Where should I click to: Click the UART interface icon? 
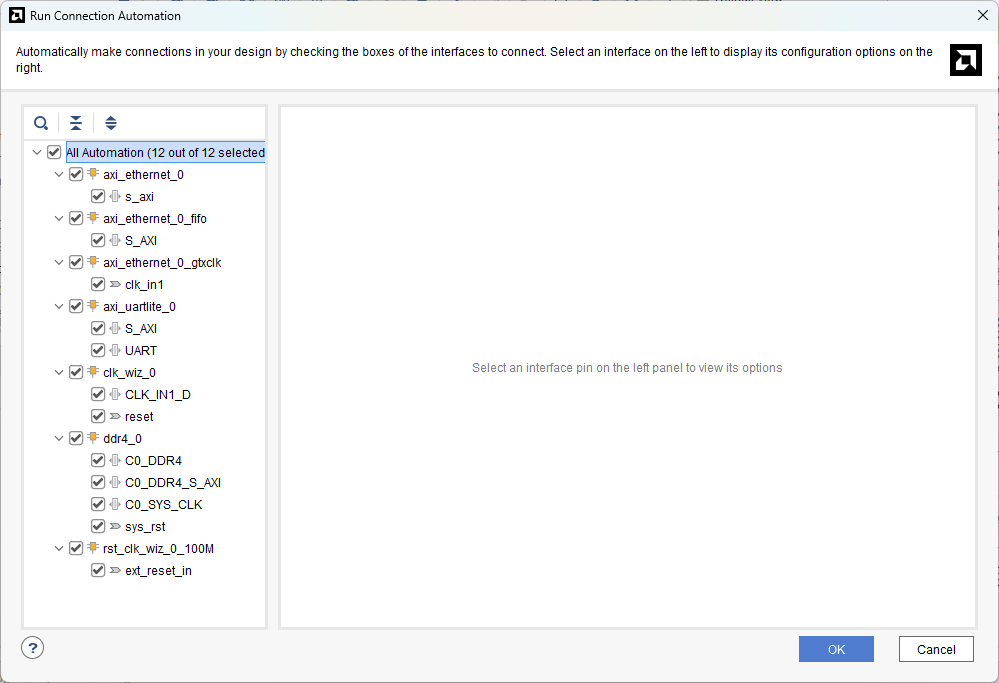click(x=115, y=351)
